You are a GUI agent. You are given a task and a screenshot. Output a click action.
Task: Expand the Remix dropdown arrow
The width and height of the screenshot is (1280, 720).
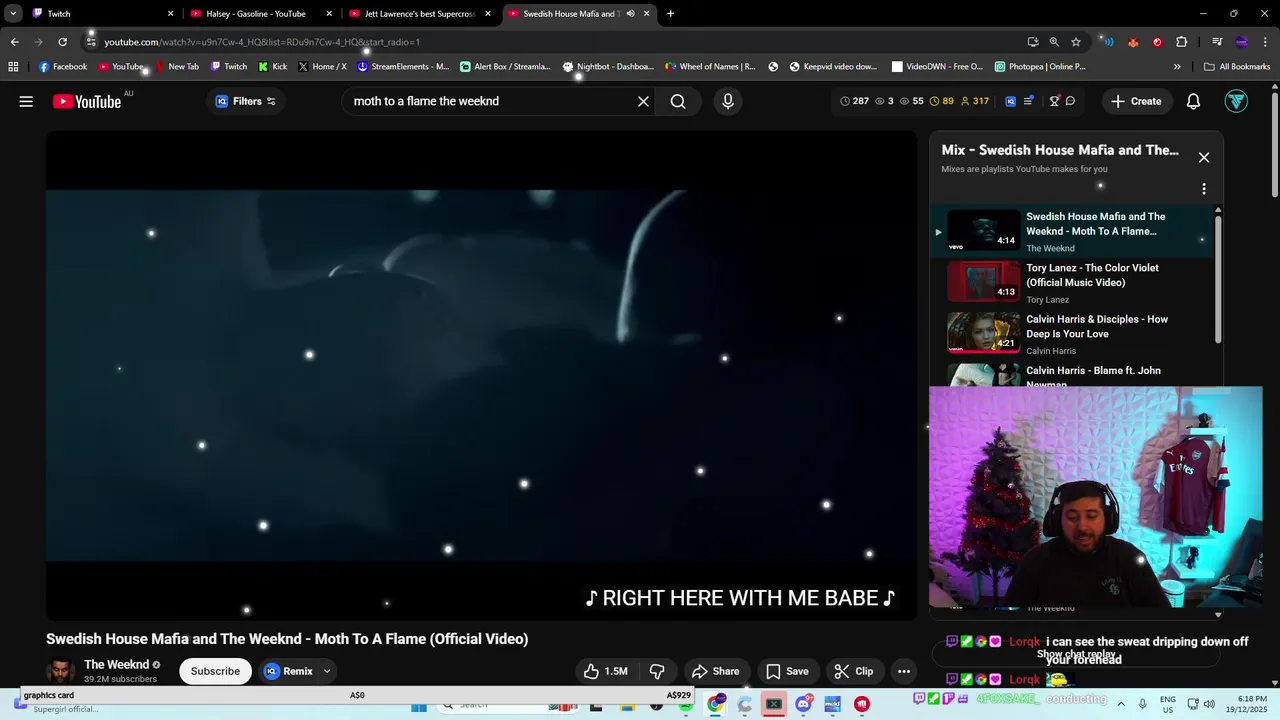coord(326,671)
